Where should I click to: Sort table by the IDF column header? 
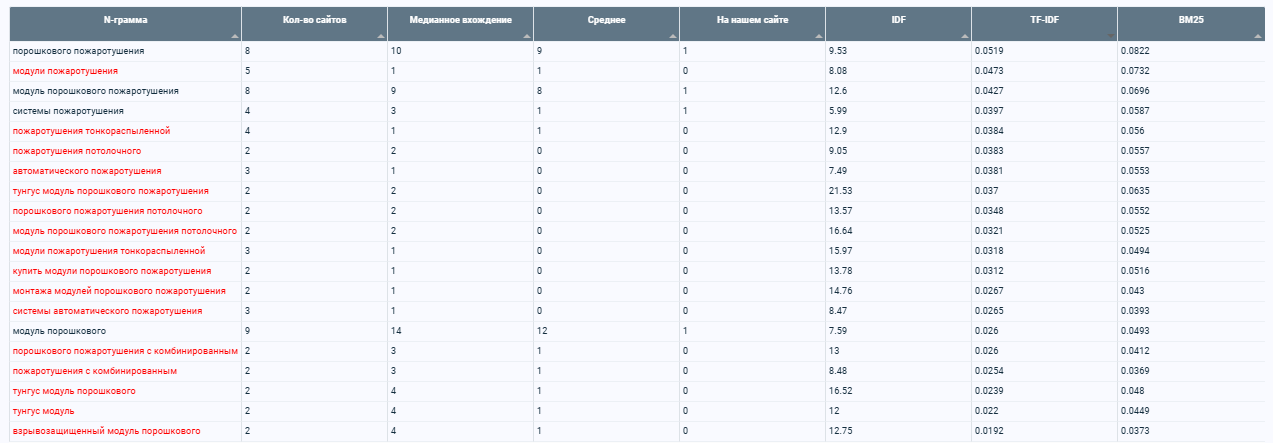(898, 19)
